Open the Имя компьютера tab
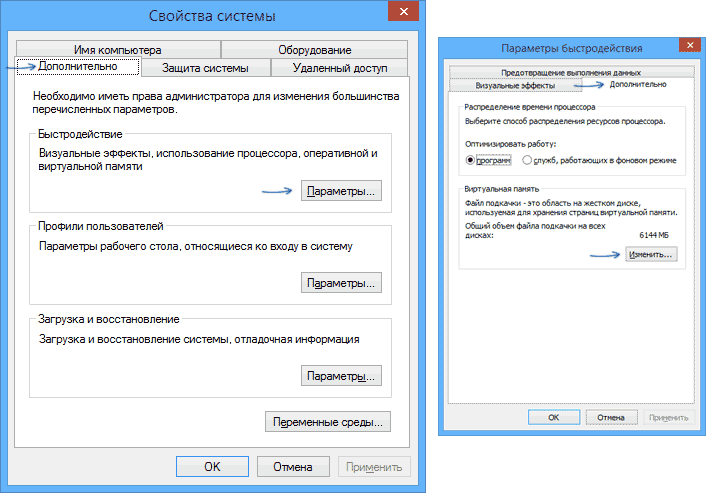706x493 pixels. tap(117, 50)
